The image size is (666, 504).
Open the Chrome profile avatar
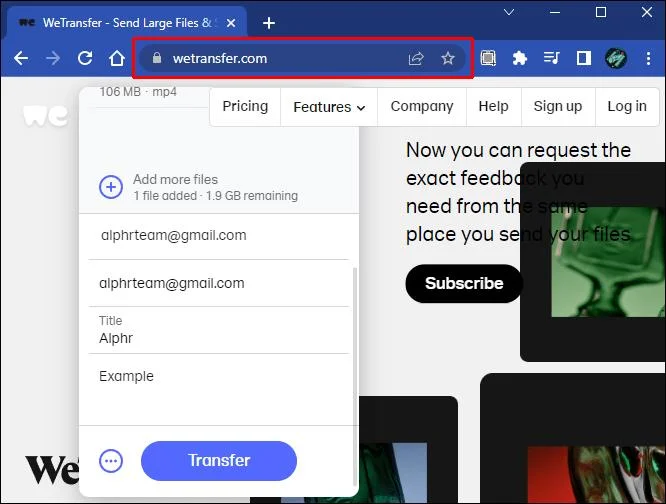pos(616,58)
